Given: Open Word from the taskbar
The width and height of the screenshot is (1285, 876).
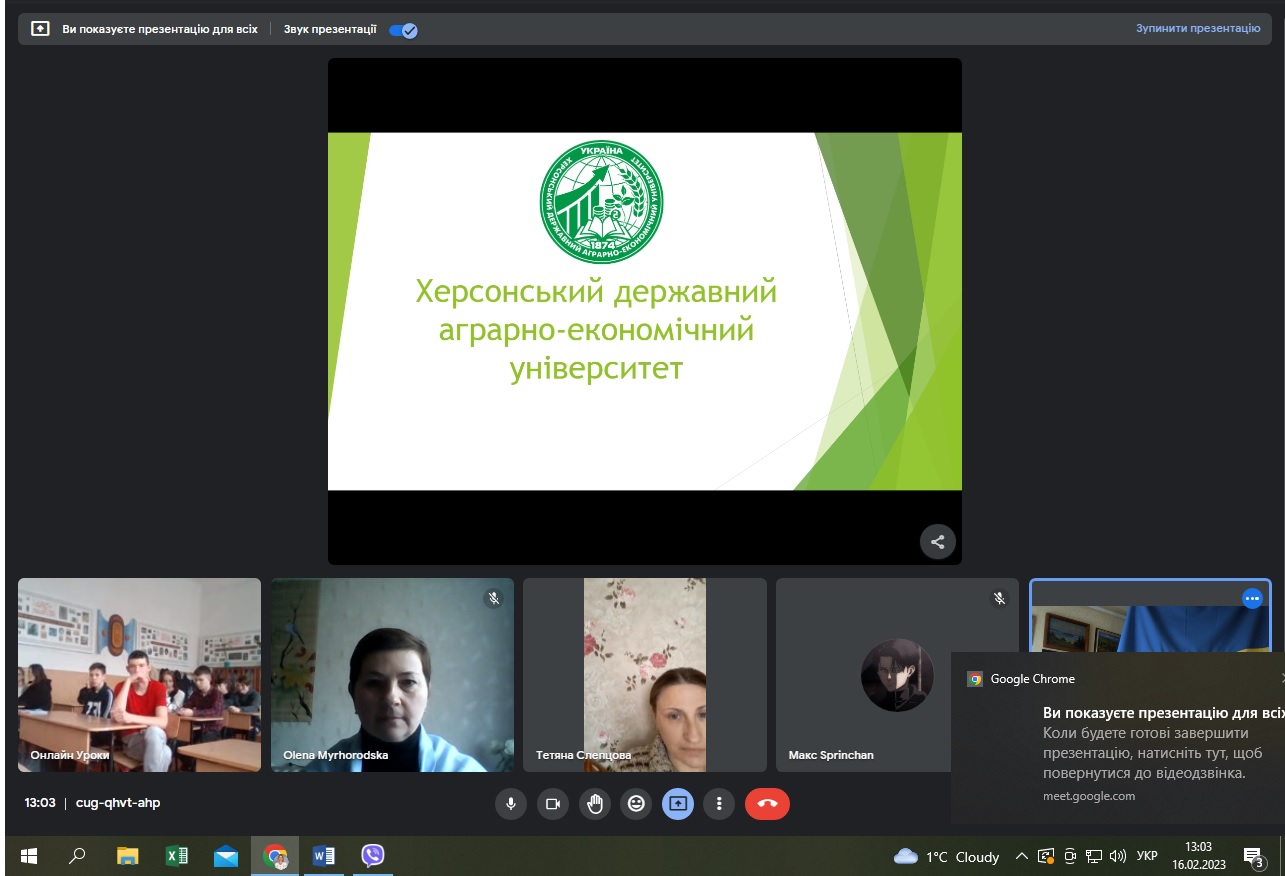Looking at the screenshot, I should click(324, 856).
